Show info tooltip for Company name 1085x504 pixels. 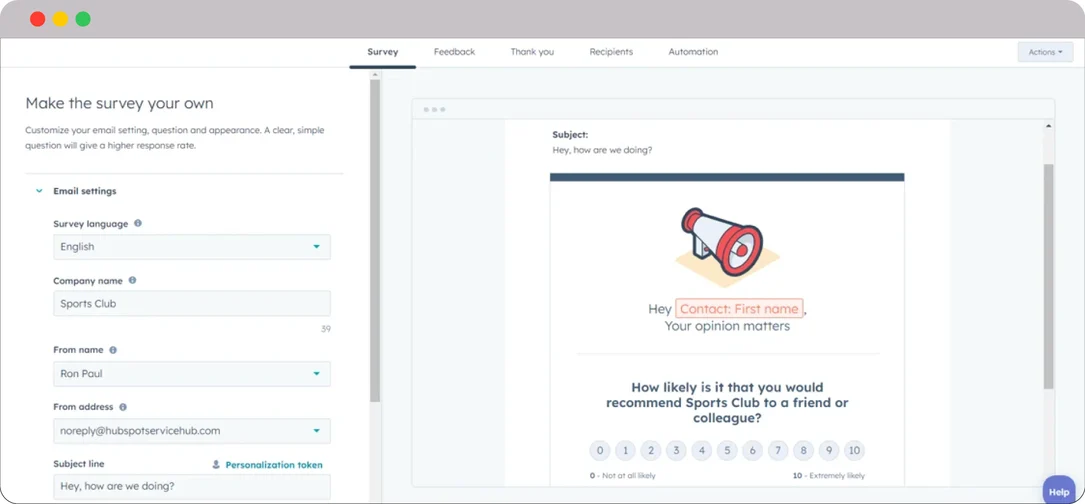(132, 280)
